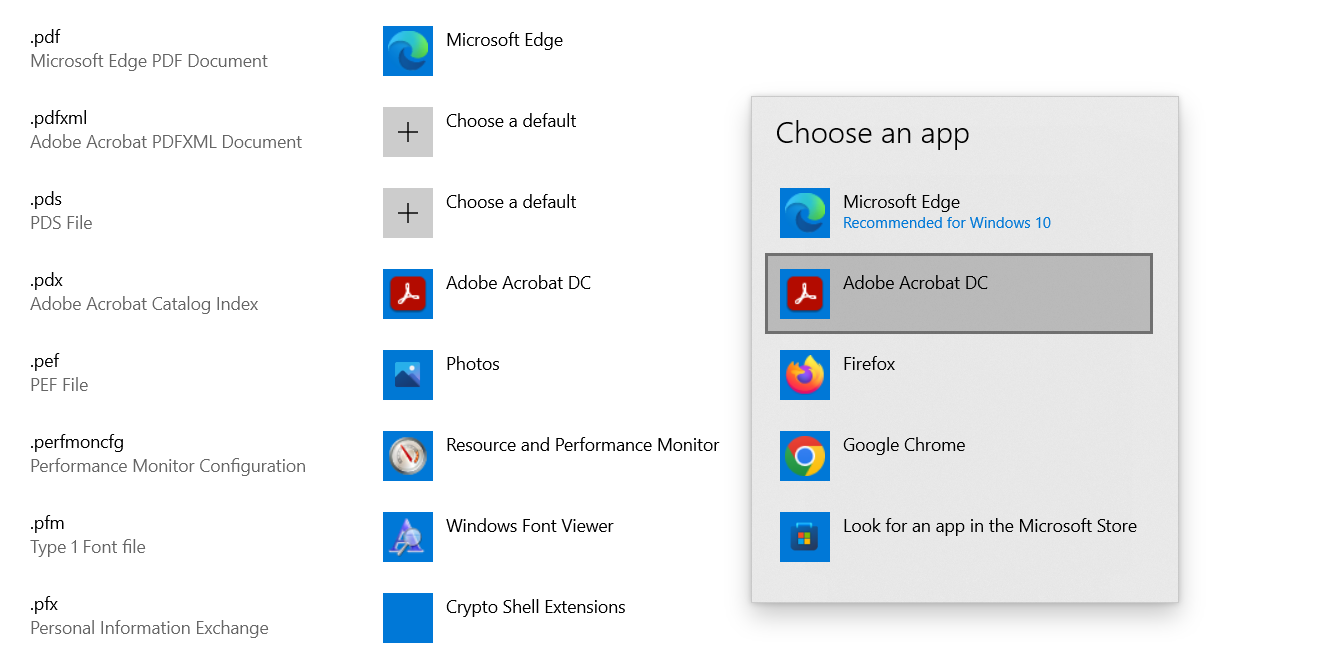Click Adobe Acrobat Catalog Index description

tap(144, 304)
